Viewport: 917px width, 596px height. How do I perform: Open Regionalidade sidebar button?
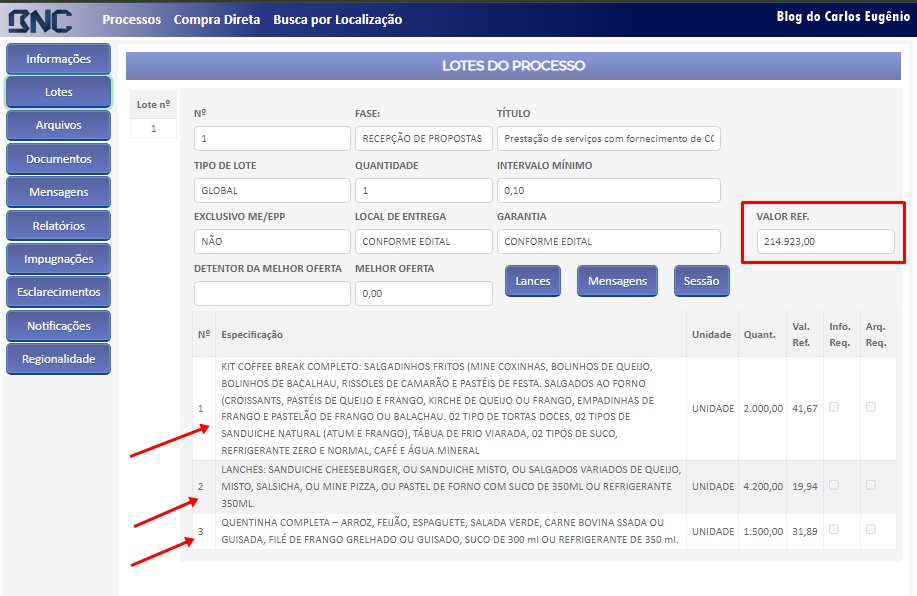pos(58,359)
